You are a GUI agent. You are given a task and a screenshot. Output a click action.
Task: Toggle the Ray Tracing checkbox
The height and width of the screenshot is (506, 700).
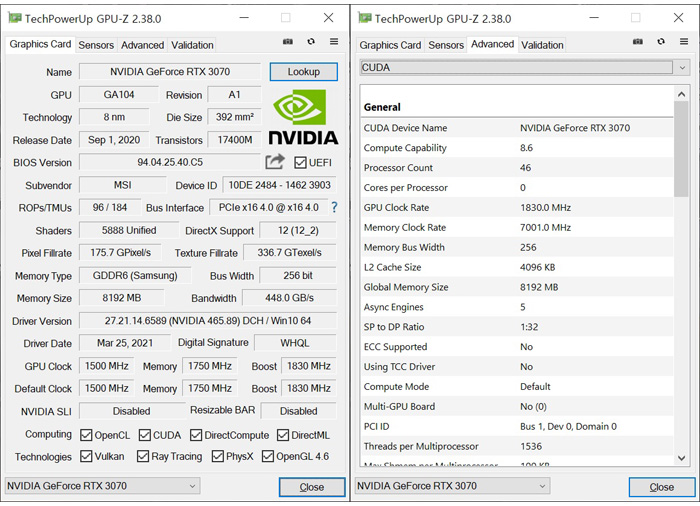(143, 456)
